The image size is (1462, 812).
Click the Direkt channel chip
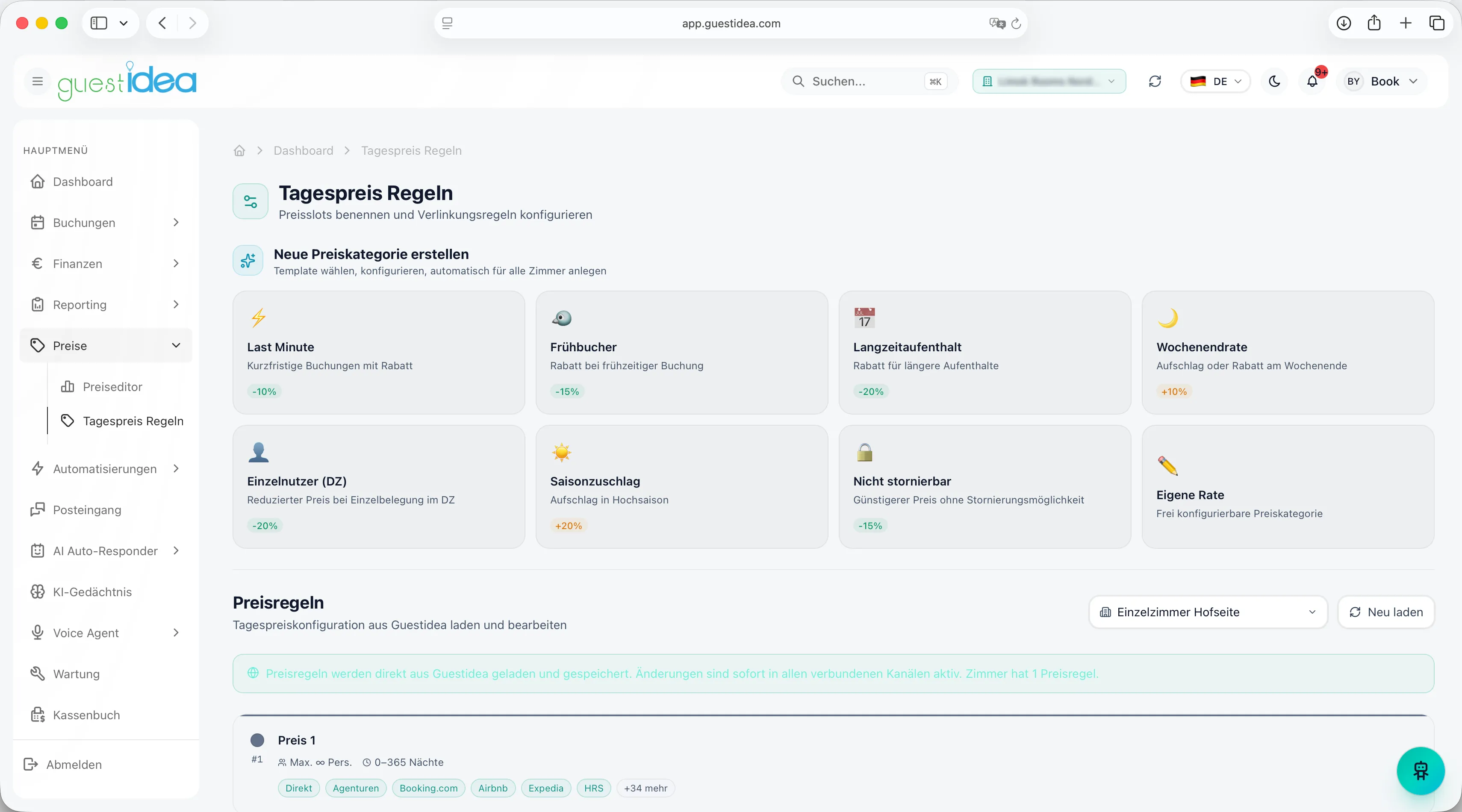(x=298, y=788)
